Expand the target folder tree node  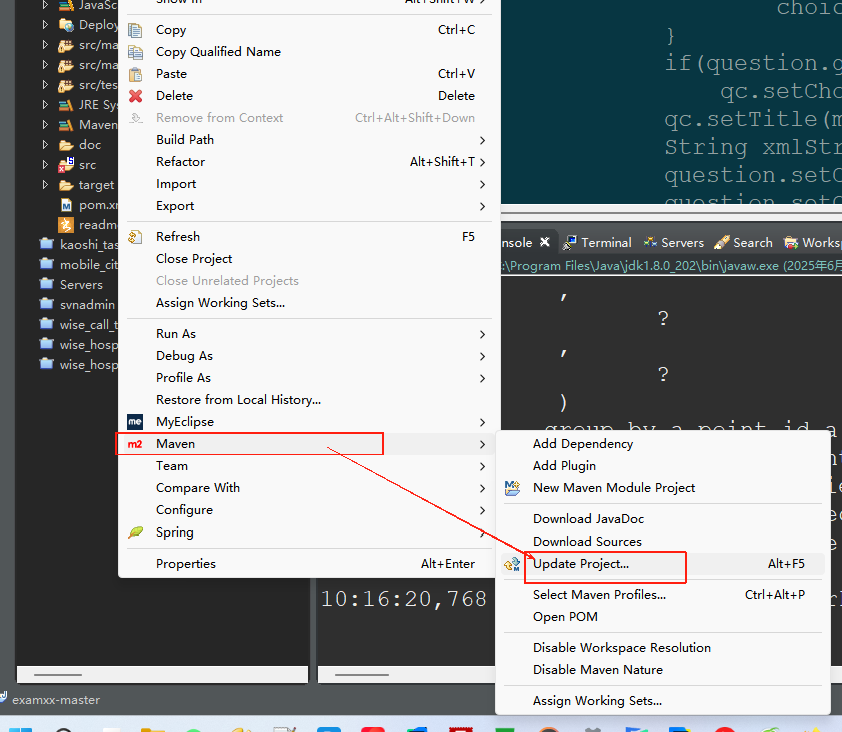coord(45,185)
